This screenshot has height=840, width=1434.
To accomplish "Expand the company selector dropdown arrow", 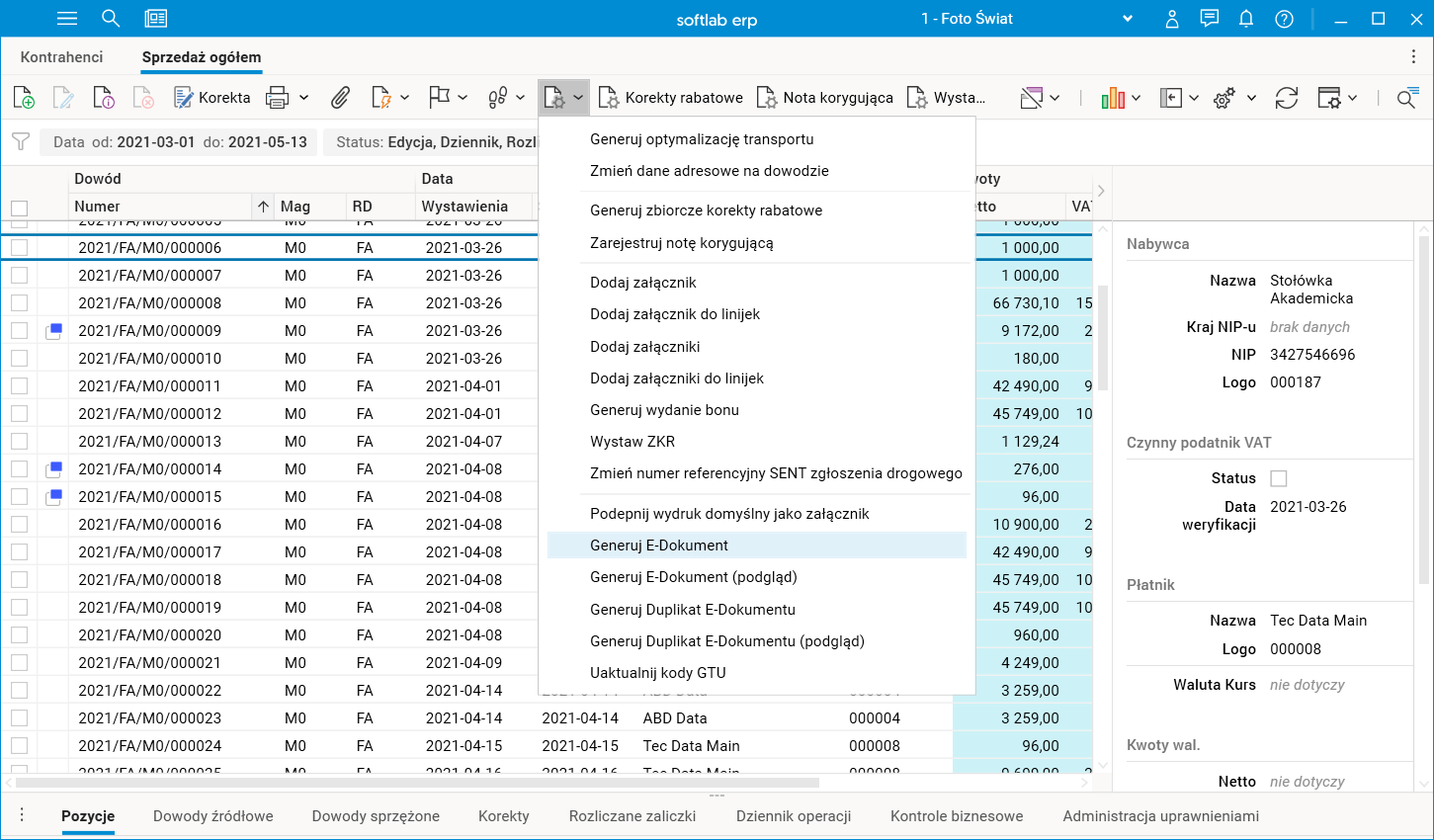I will point(1128,19).
